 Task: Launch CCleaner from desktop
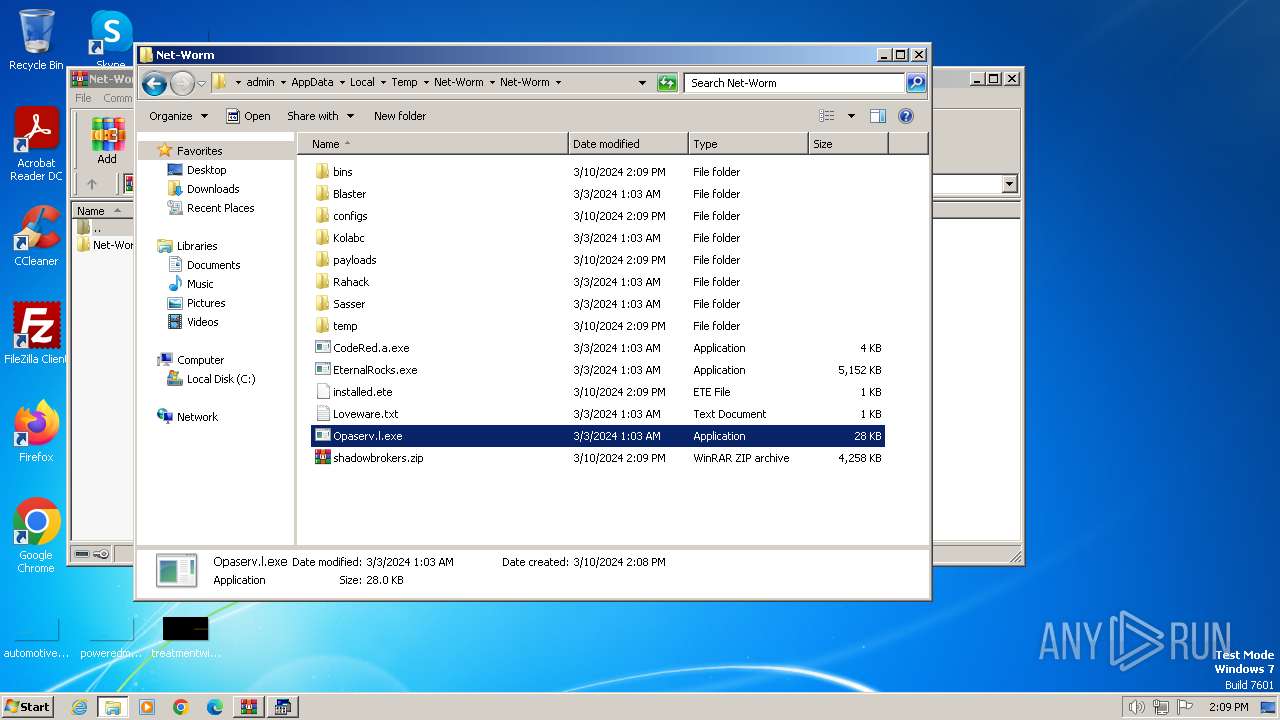click(x=36, y=236)
